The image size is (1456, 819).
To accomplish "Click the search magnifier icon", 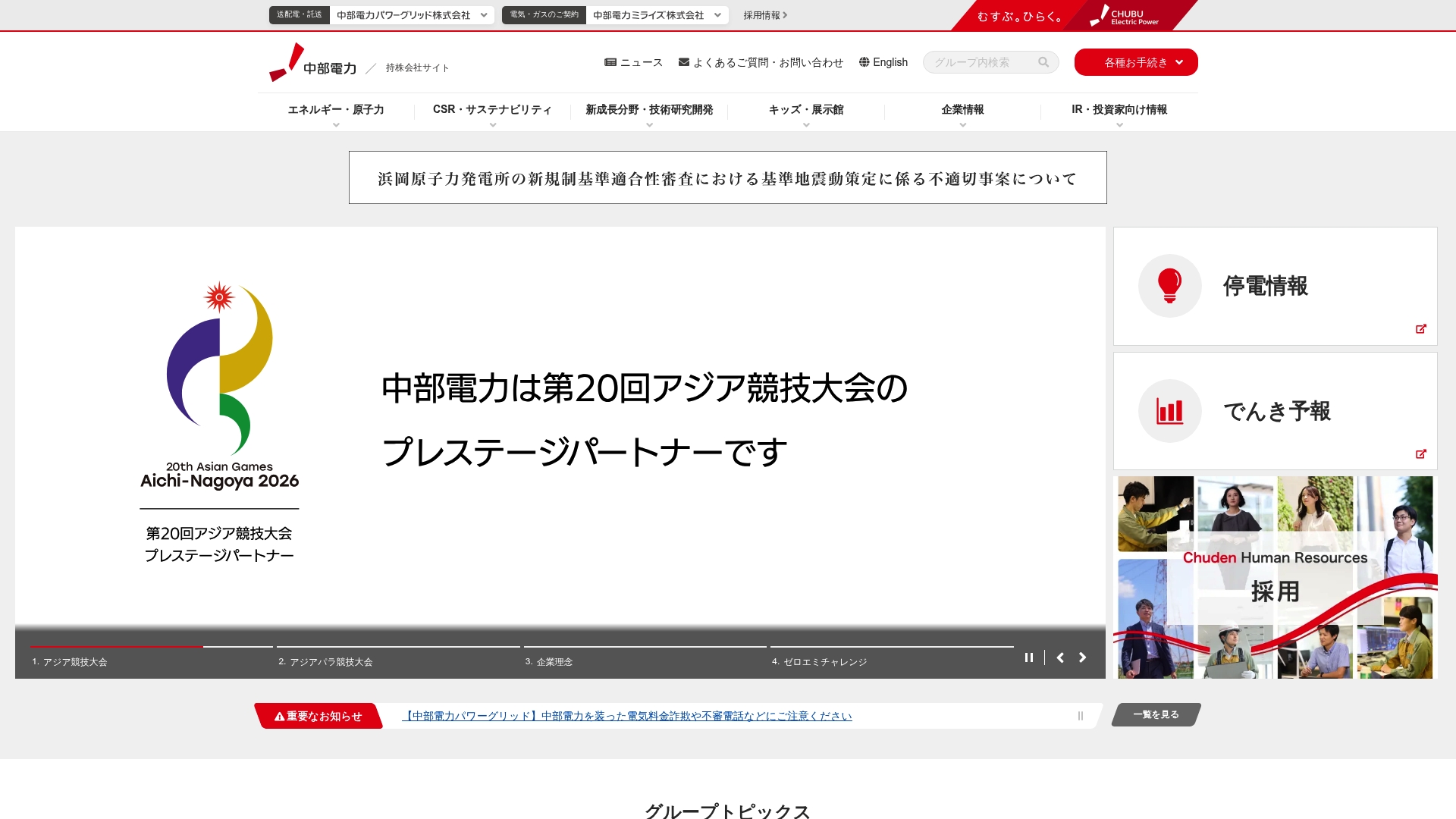I will tap(1043, 62).
